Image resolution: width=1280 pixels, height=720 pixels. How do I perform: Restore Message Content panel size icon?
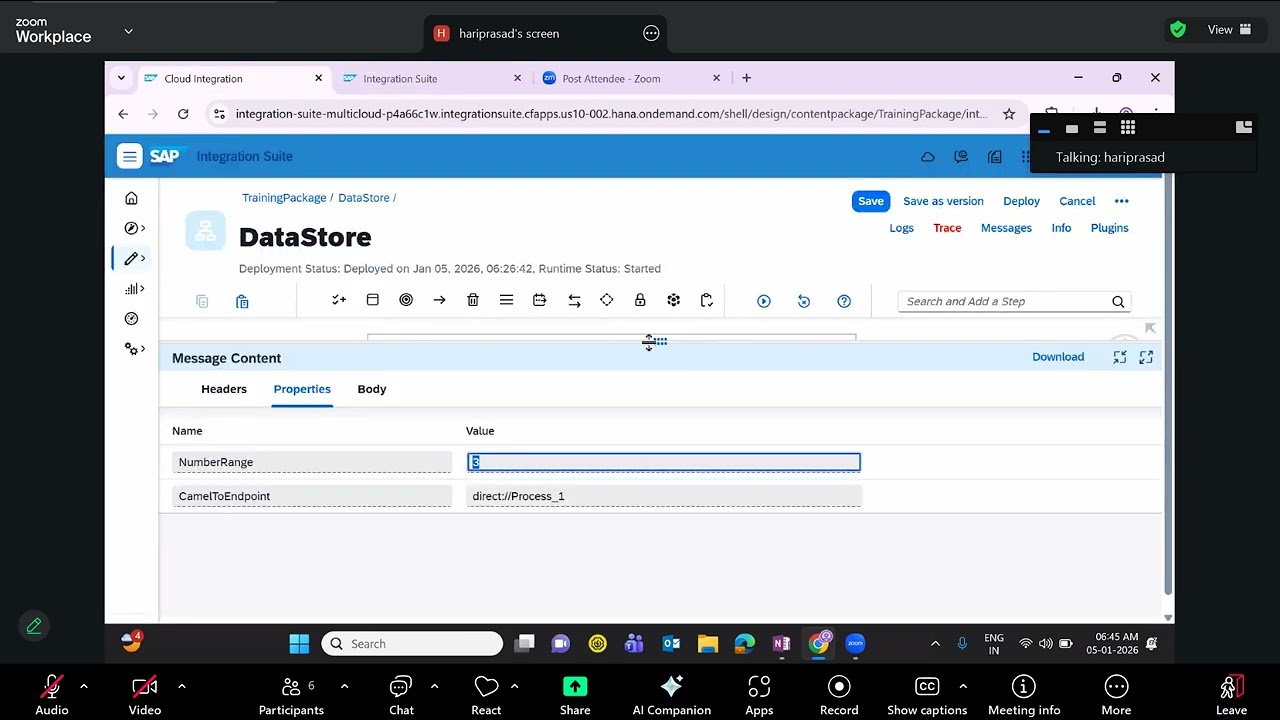coord(1120,357)
